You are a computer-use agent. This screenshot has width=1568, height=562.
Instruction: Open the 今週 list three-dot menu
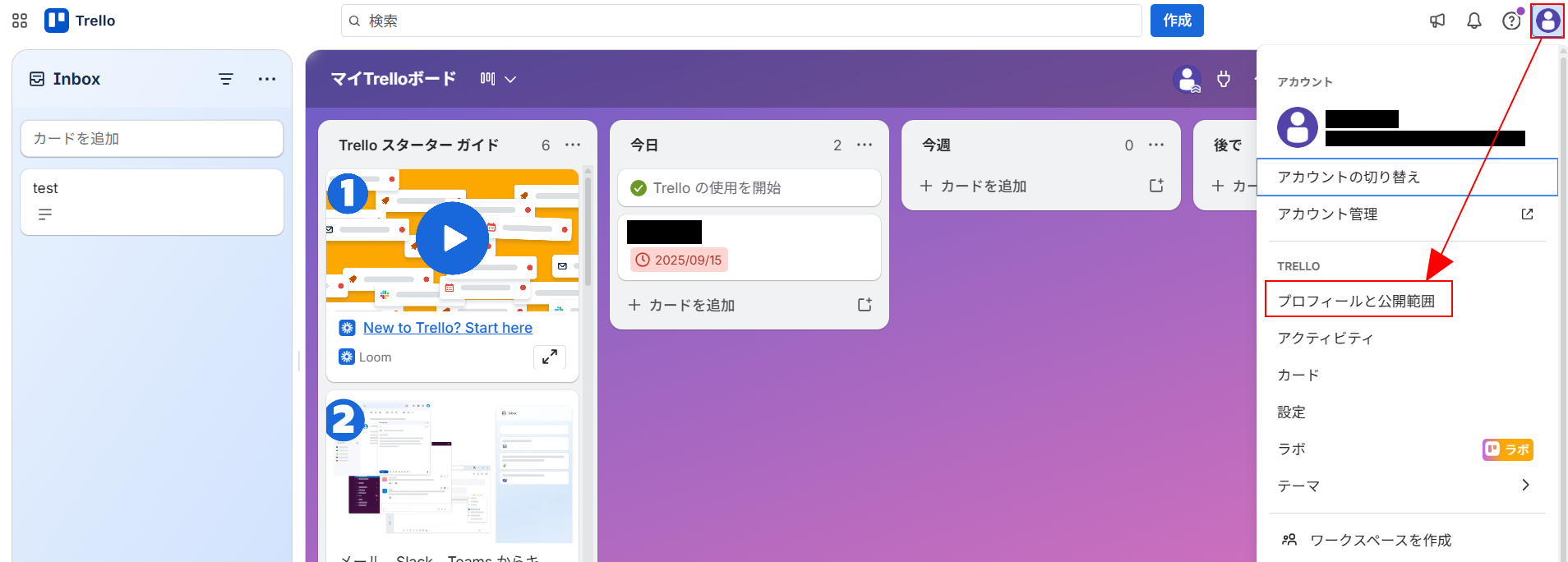(x=1156, y=145)
